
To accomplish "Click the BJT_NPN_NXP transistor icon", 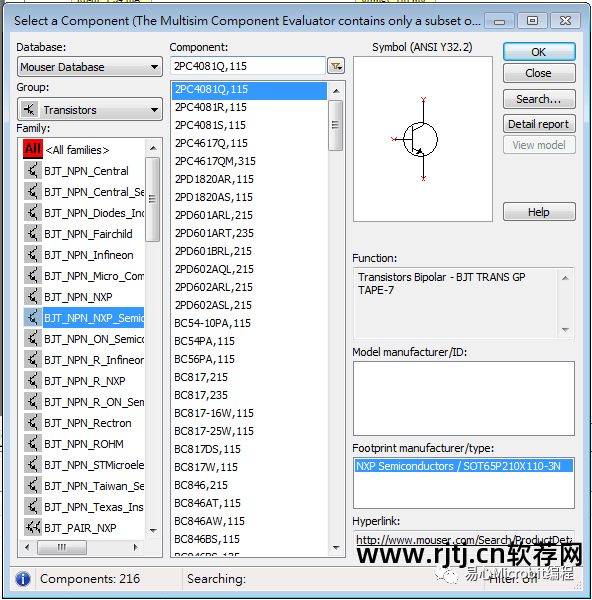I will [x=33, y=297].
